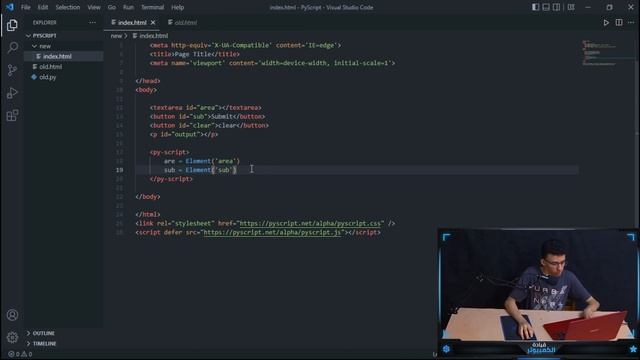Open the Manage gear icon
The image size is (640, 360).
coord(12,337)
